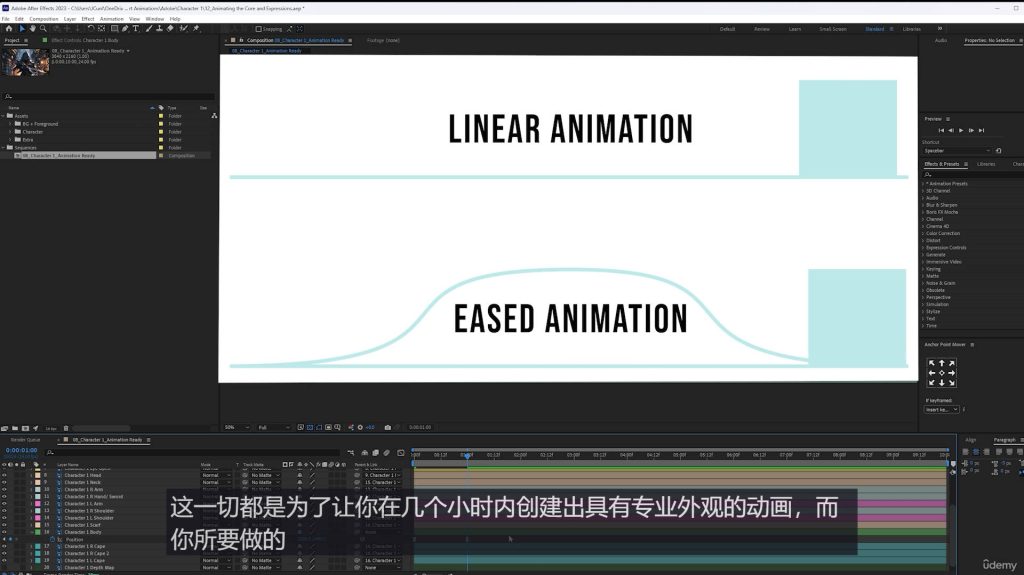This screenshot has width=1024, height=575.
Task: Expand the BG + Foreground folder
Action: coord(10,123)
